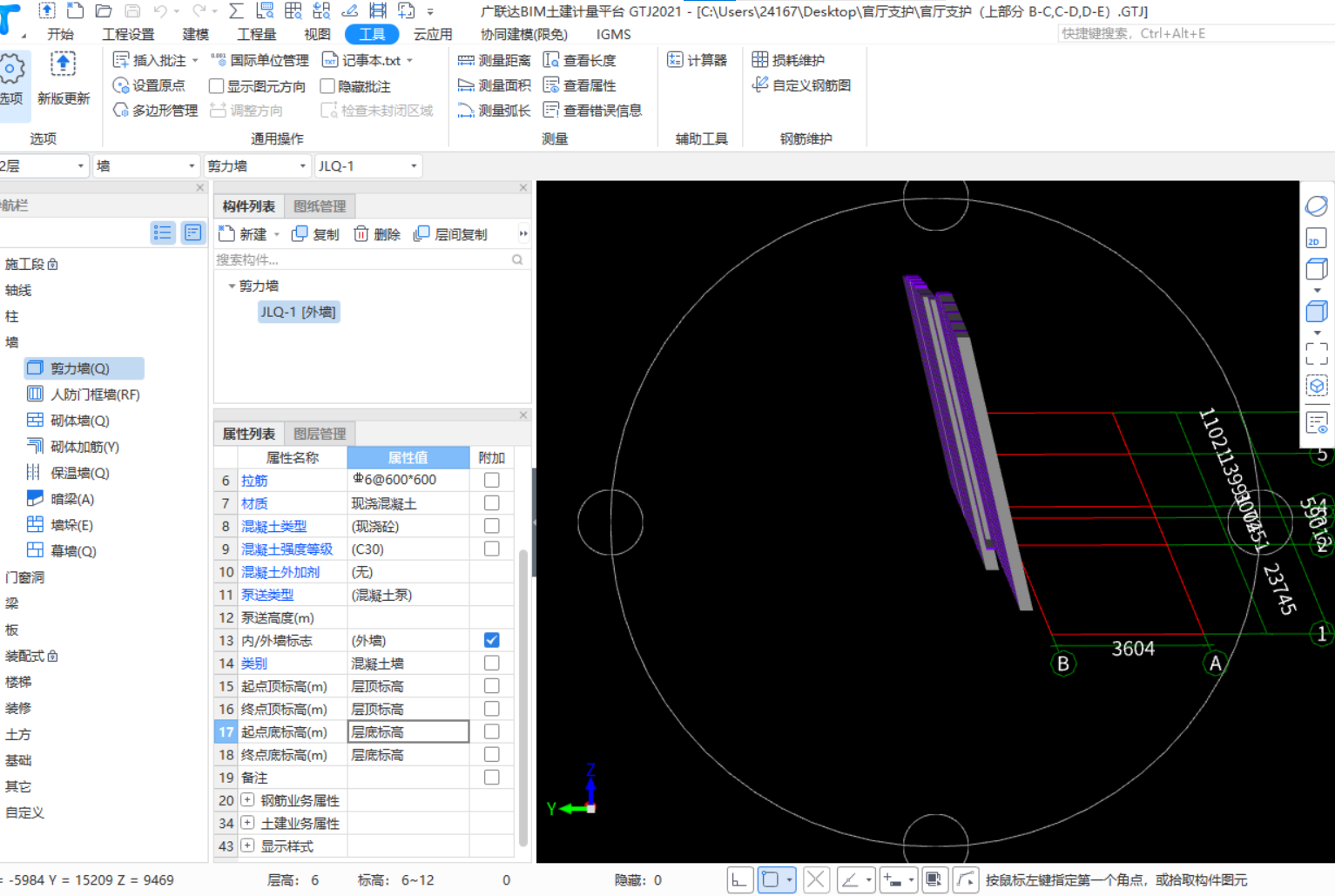Open 多边形管理 tool
Viewport: 1335px width, 896px height.
tap(155, 111)
